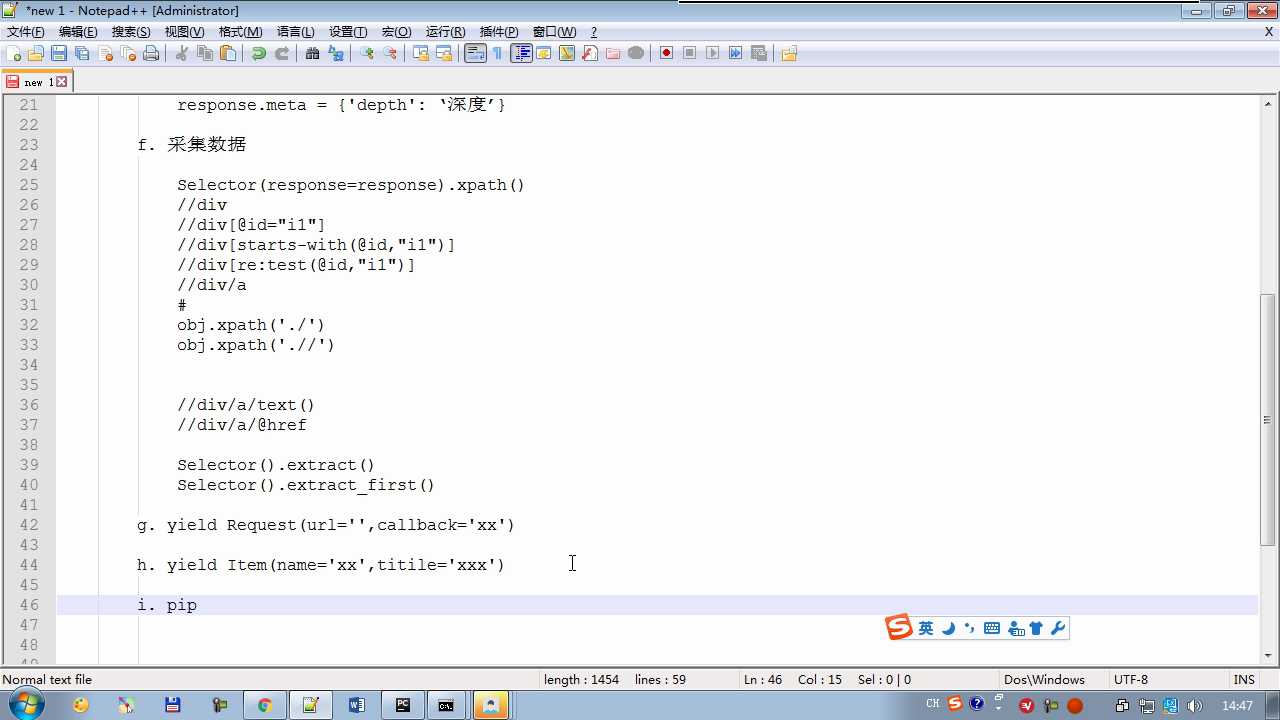Open the 宏(O) menu
The image size is (1280, 720).
pyautogui.click(x=396, y=32)
